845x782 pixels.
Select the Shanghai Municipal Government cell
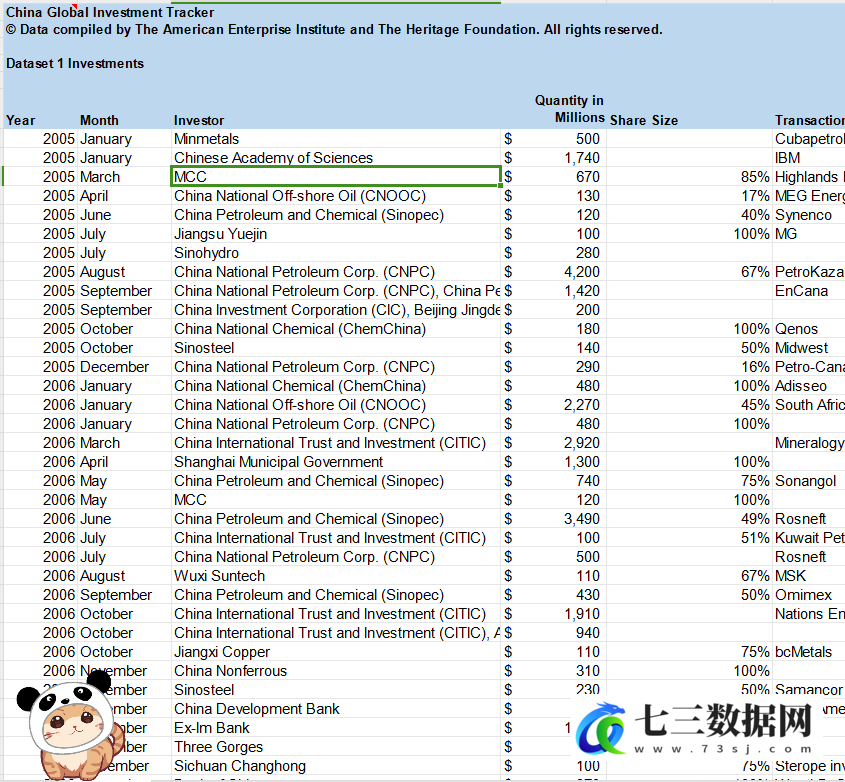(336, 462)
